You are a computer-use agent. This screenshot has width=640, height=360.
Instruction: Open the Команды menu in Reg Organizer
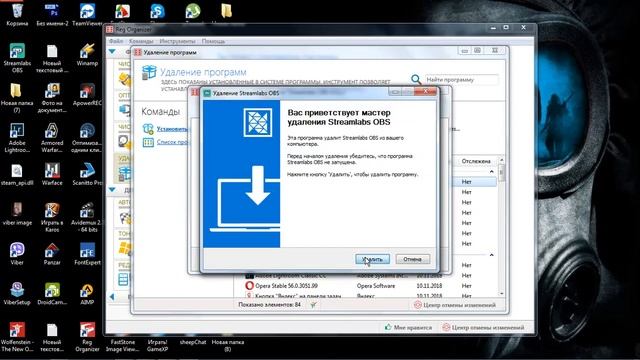[x=141, y=41]
